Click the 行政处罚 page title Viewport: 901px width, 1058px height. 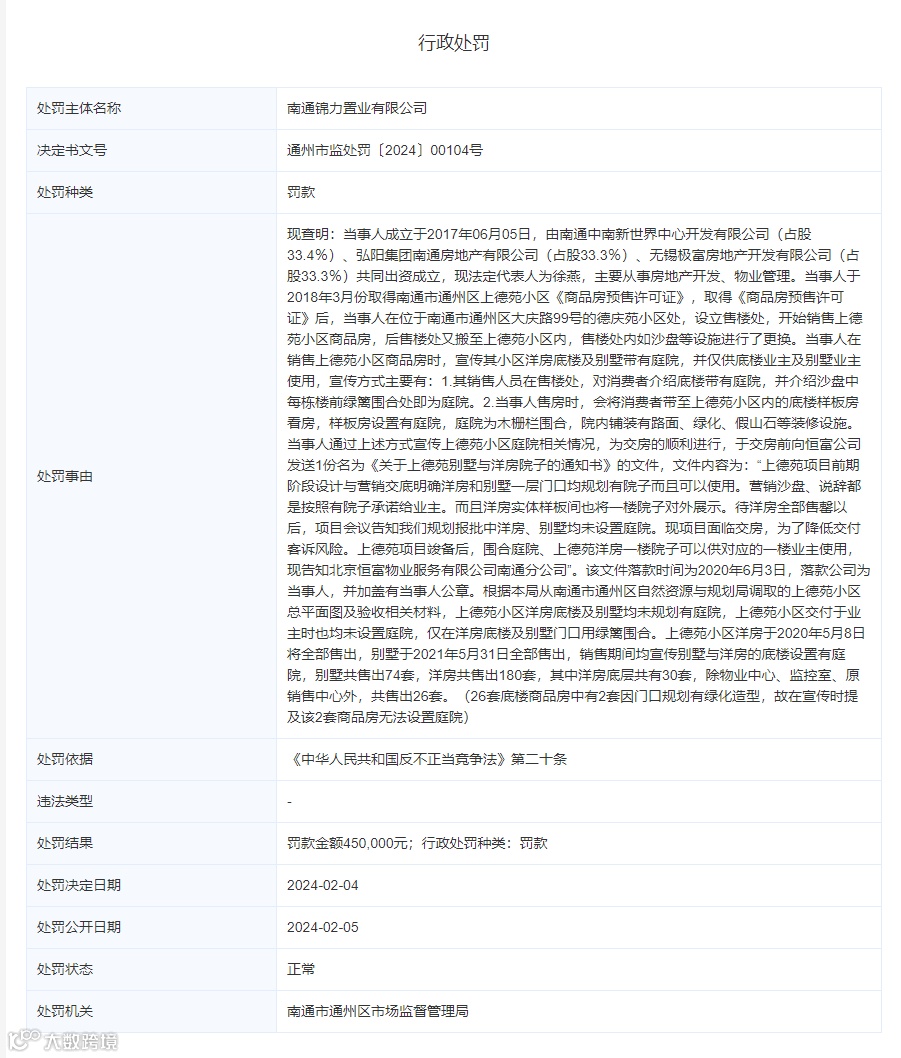(454, 43)
